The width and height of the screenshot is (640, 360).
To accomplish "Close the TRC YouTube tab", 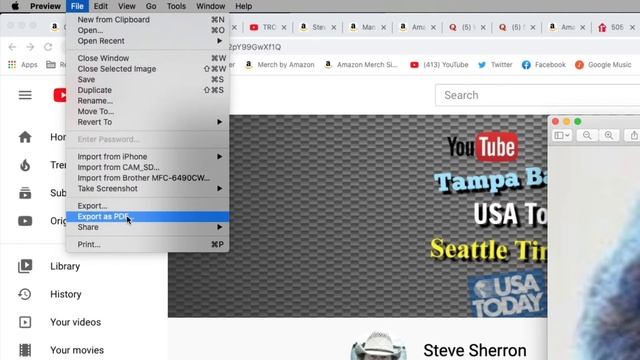I will click(284, 27).
